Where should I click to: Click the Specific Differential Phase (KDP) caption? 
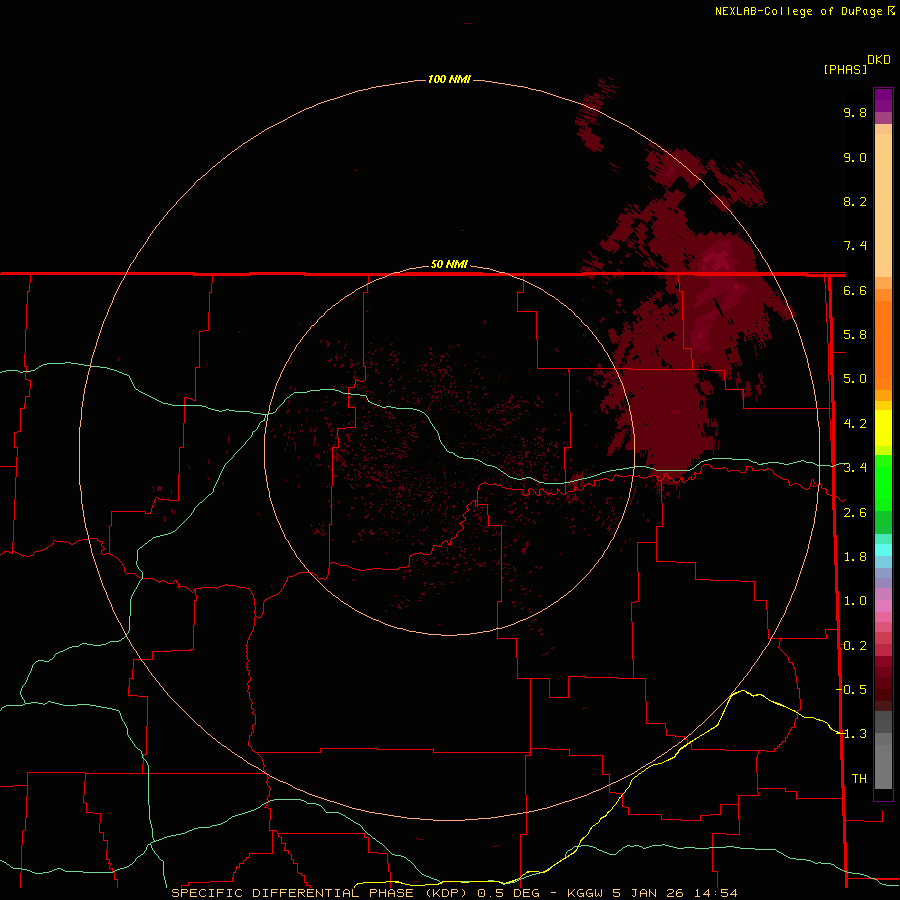tap(318, 893)
